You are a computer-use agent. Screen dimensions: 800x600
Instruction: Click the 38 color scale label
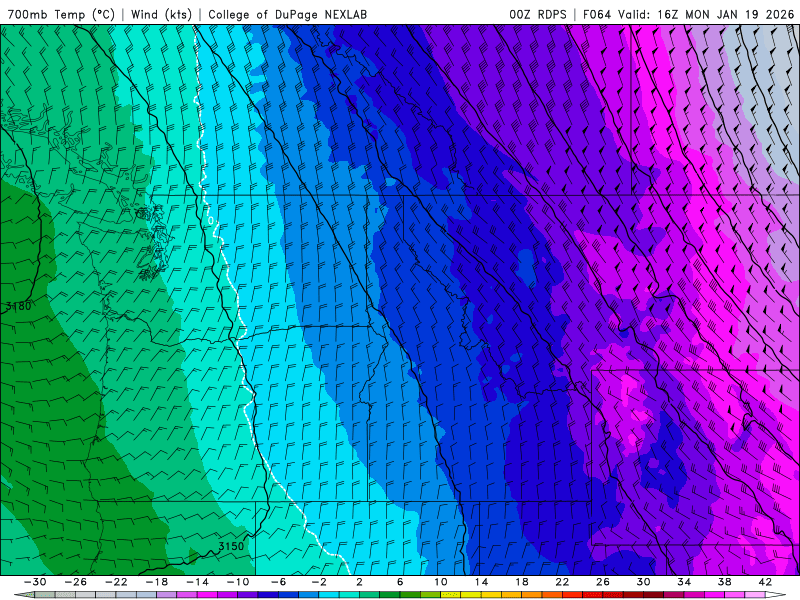pyautogui.click(x=724, y=582)
